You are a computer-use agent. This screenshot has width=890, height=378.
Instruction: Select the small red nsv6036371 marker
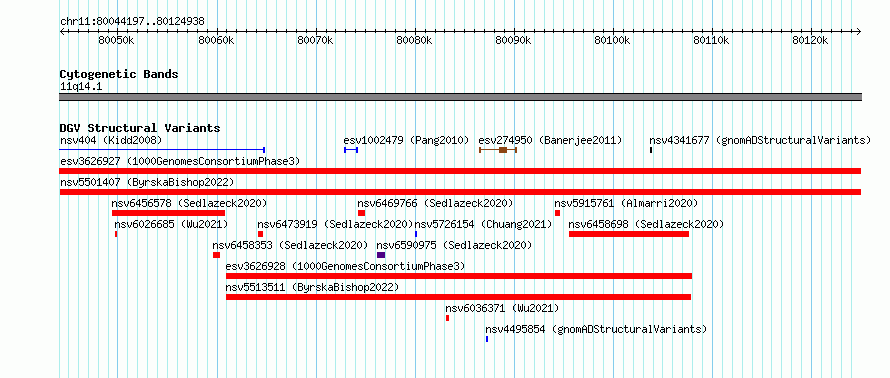click(x=447, y=318)
